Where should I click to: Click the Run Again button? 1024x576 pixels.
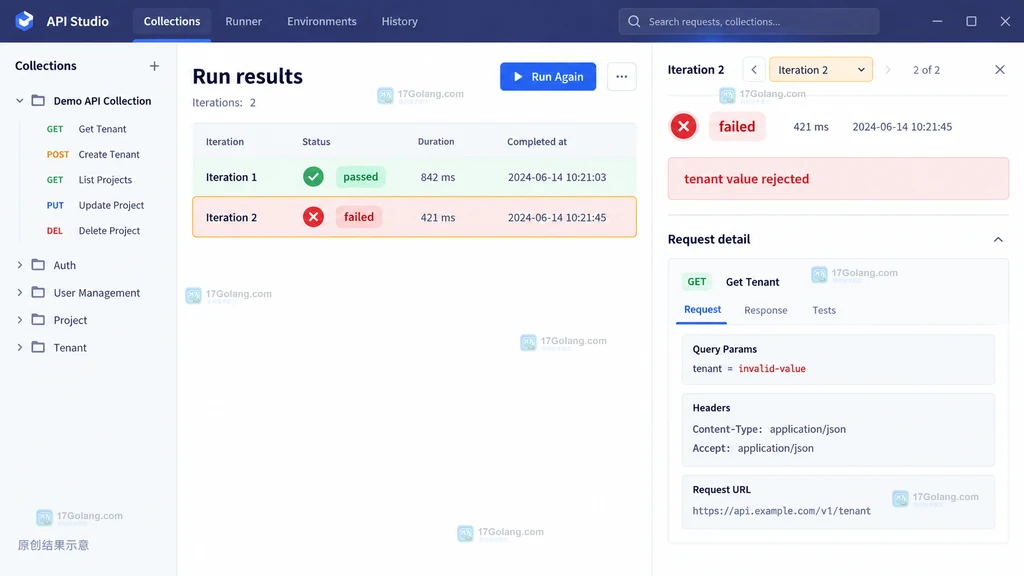[548, 76]
